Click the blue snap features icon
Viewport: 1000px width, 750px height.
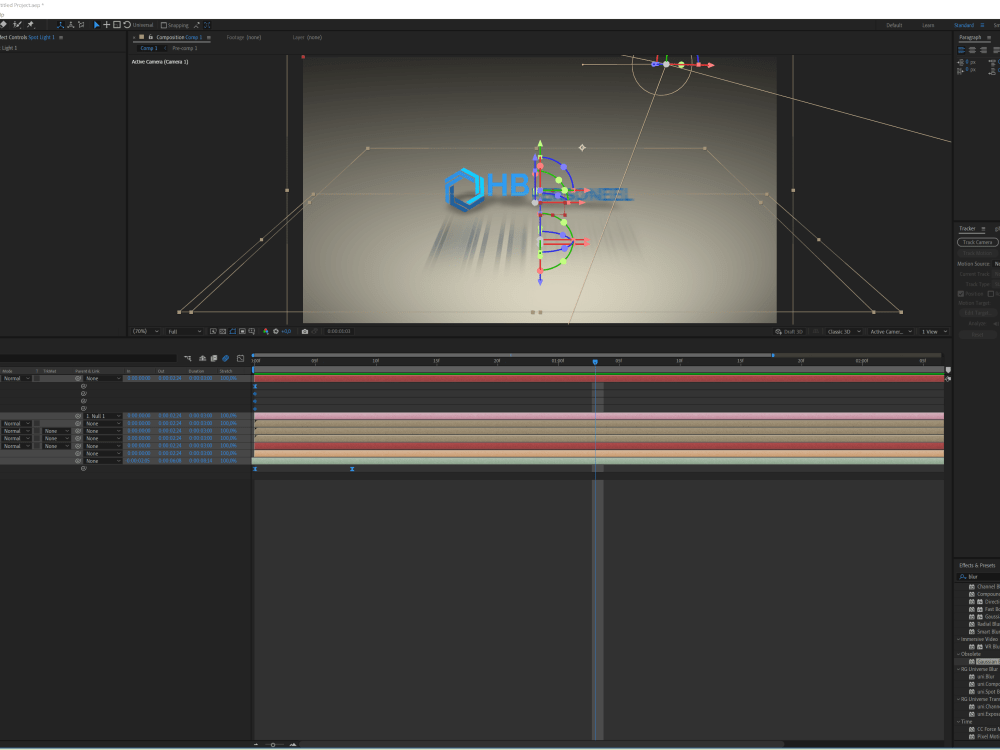207,26
